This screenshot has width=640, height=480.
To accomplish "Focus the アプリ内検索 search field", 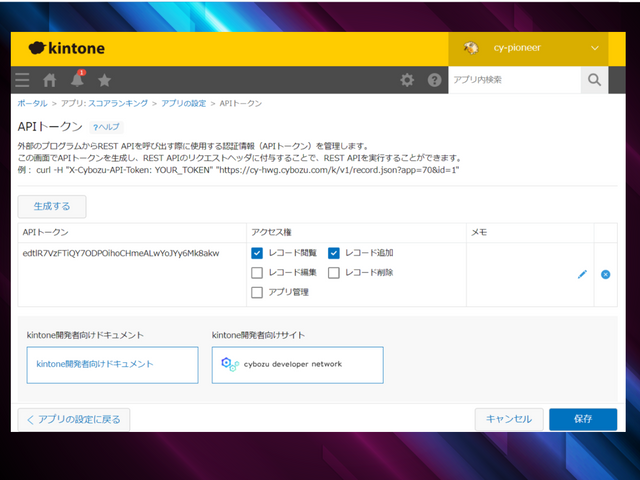I will [514, 80].
